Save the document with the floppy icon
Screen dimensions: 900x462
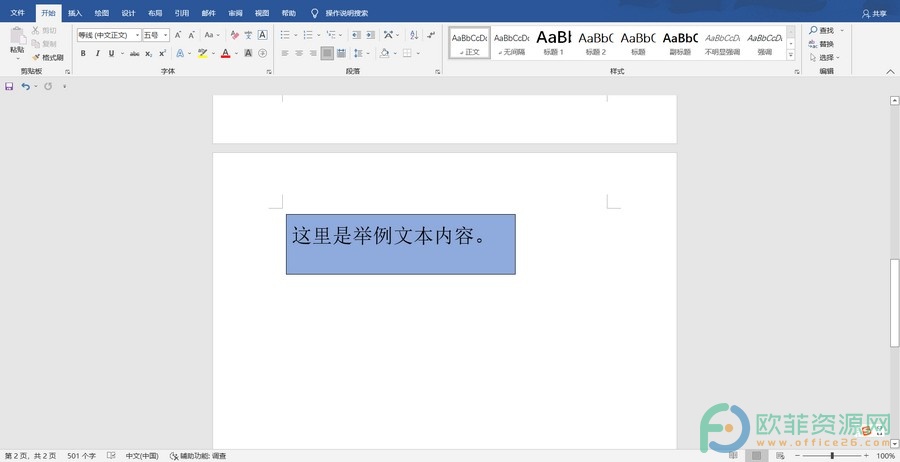coord(9,86)
